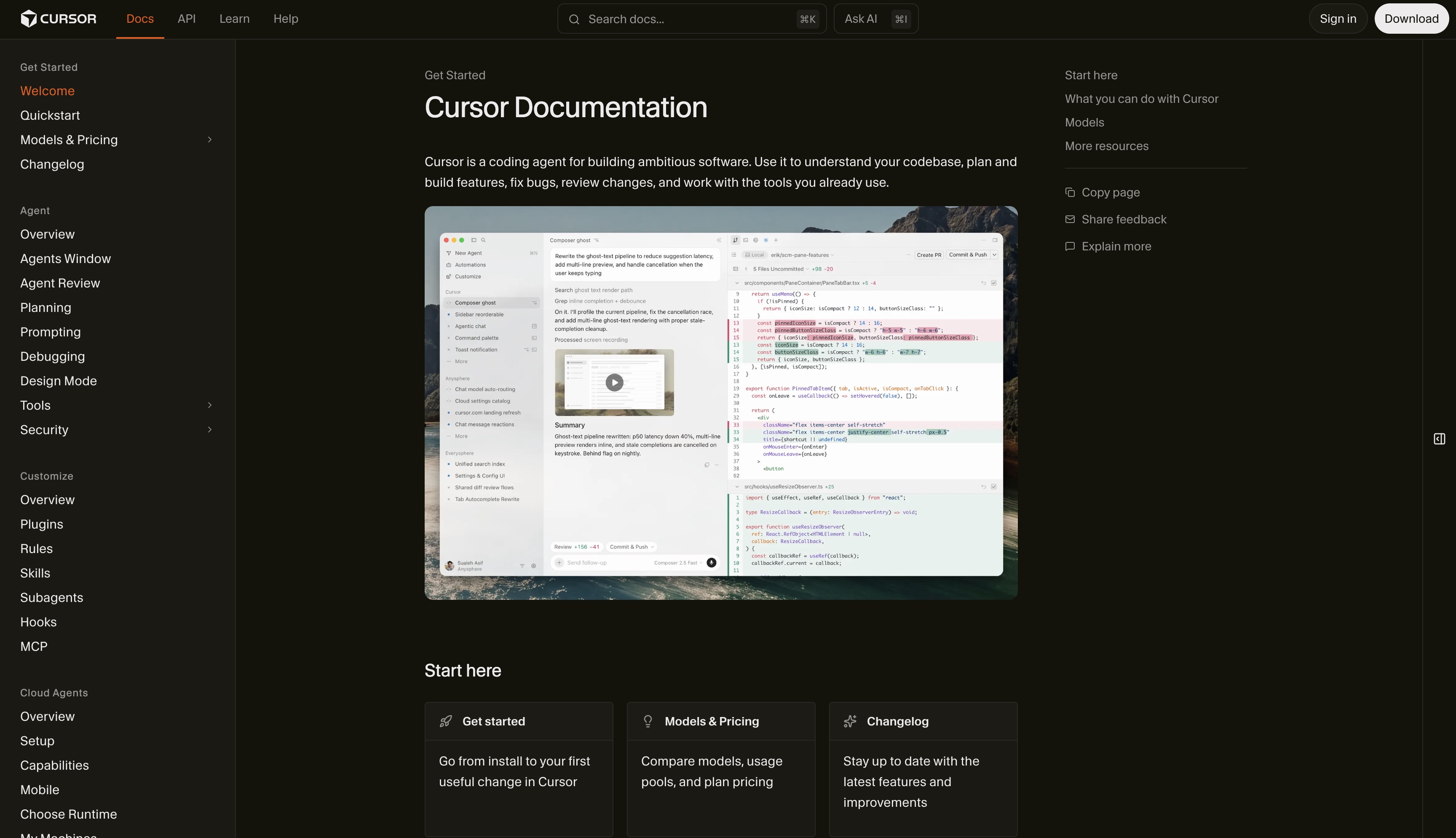Open the Get started card
The height and width of the screenshot is (838, 1456).
(x=519, y=769)
